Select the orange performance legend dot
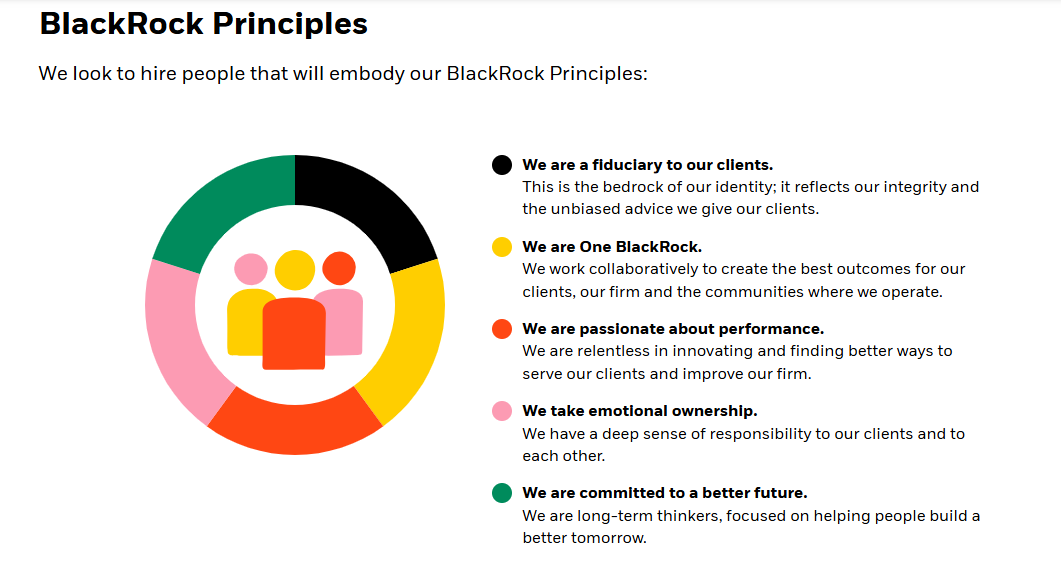 [501, 329]
